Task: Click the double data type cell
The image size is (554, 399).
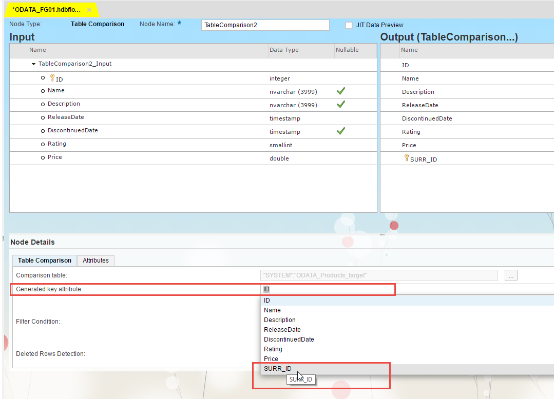Action: (279, 158)
